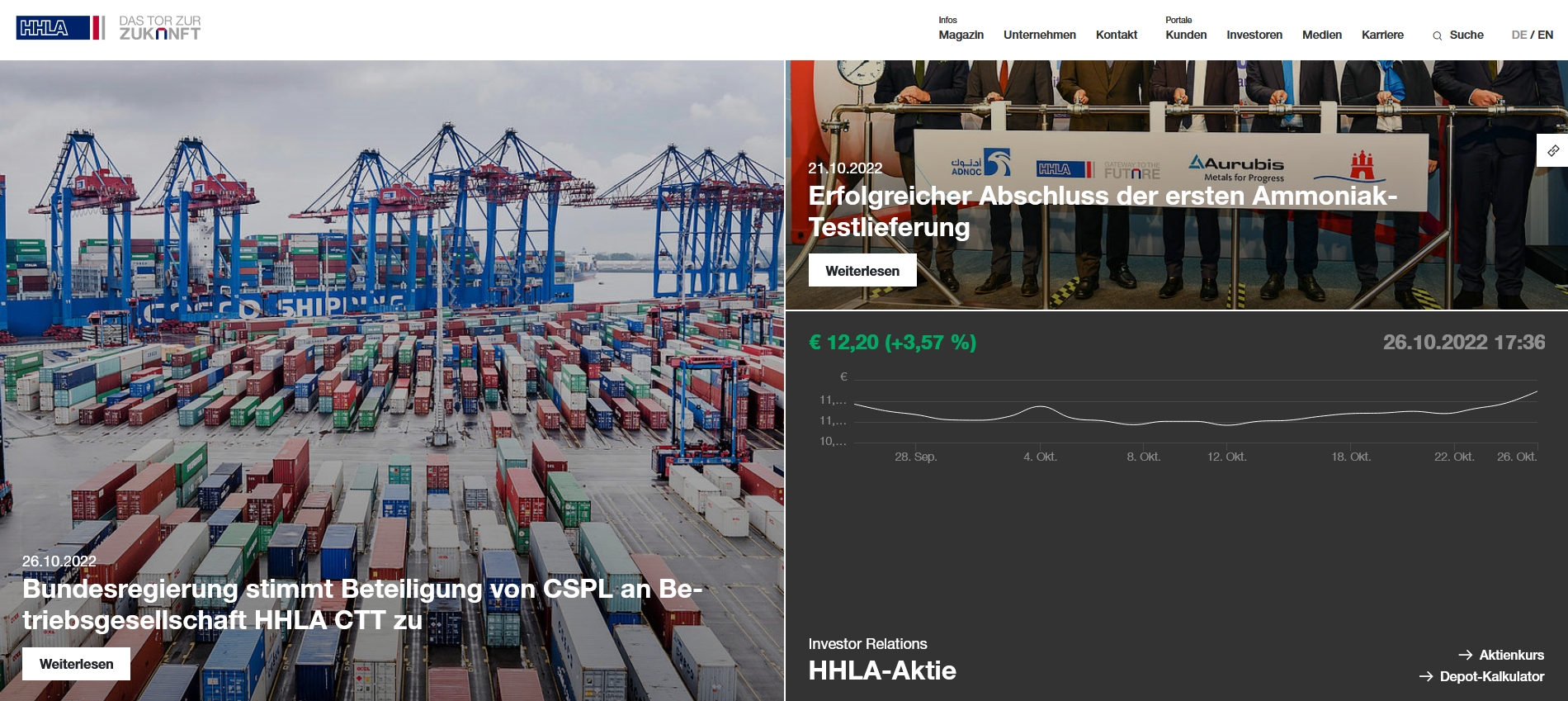Screen dimensions: 1568x701
Task: Open the Medien section
Action: tap(1322, 35)
